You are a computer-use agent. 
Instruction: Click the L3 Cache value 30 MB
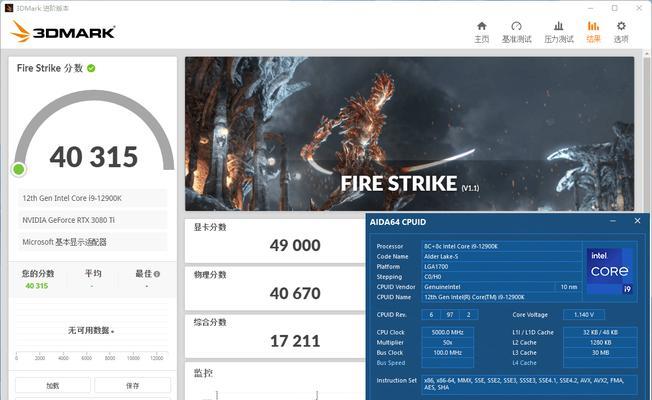point(600,353)
